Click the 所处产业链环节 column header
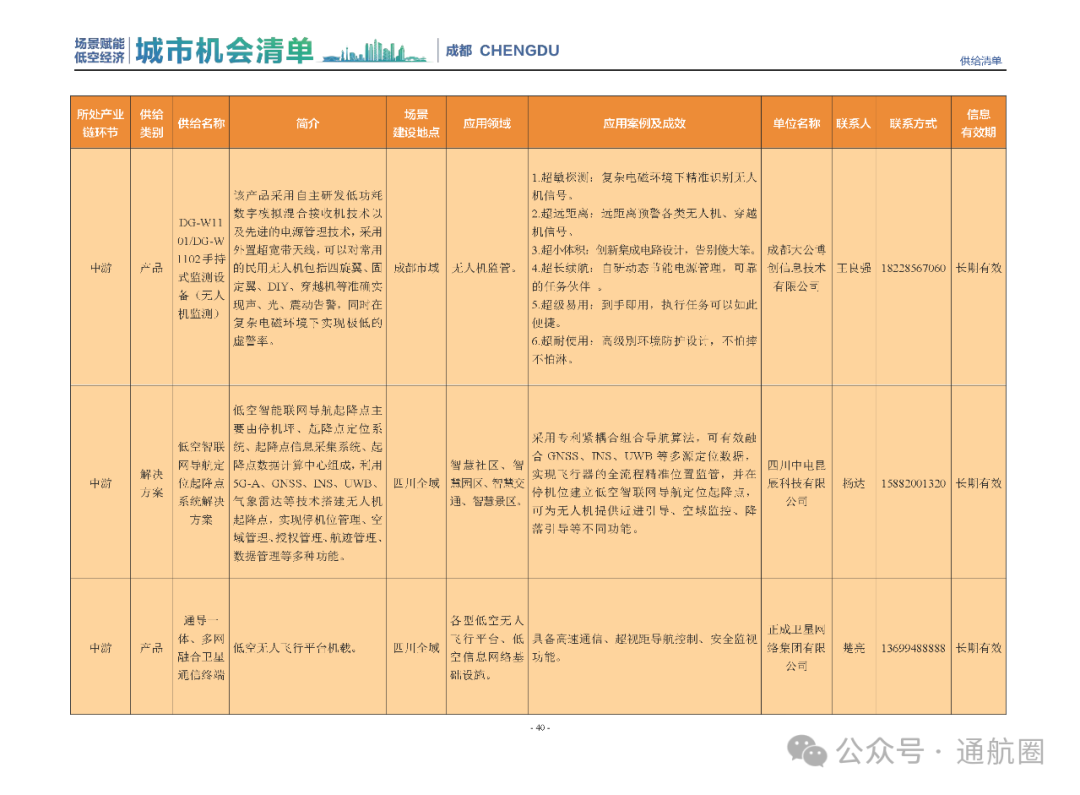1080x795 pixels. tap(101, 123)
